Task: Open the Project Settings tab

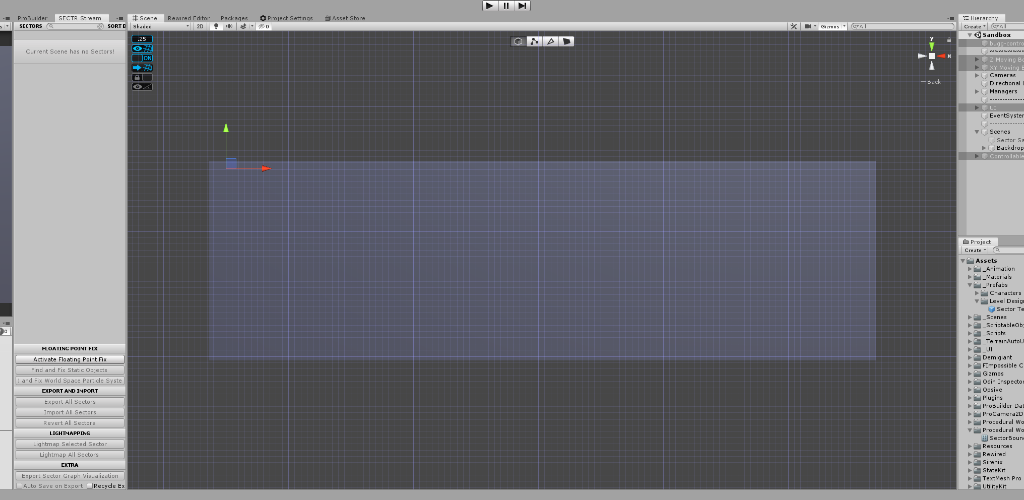Action: coord(286,18)
